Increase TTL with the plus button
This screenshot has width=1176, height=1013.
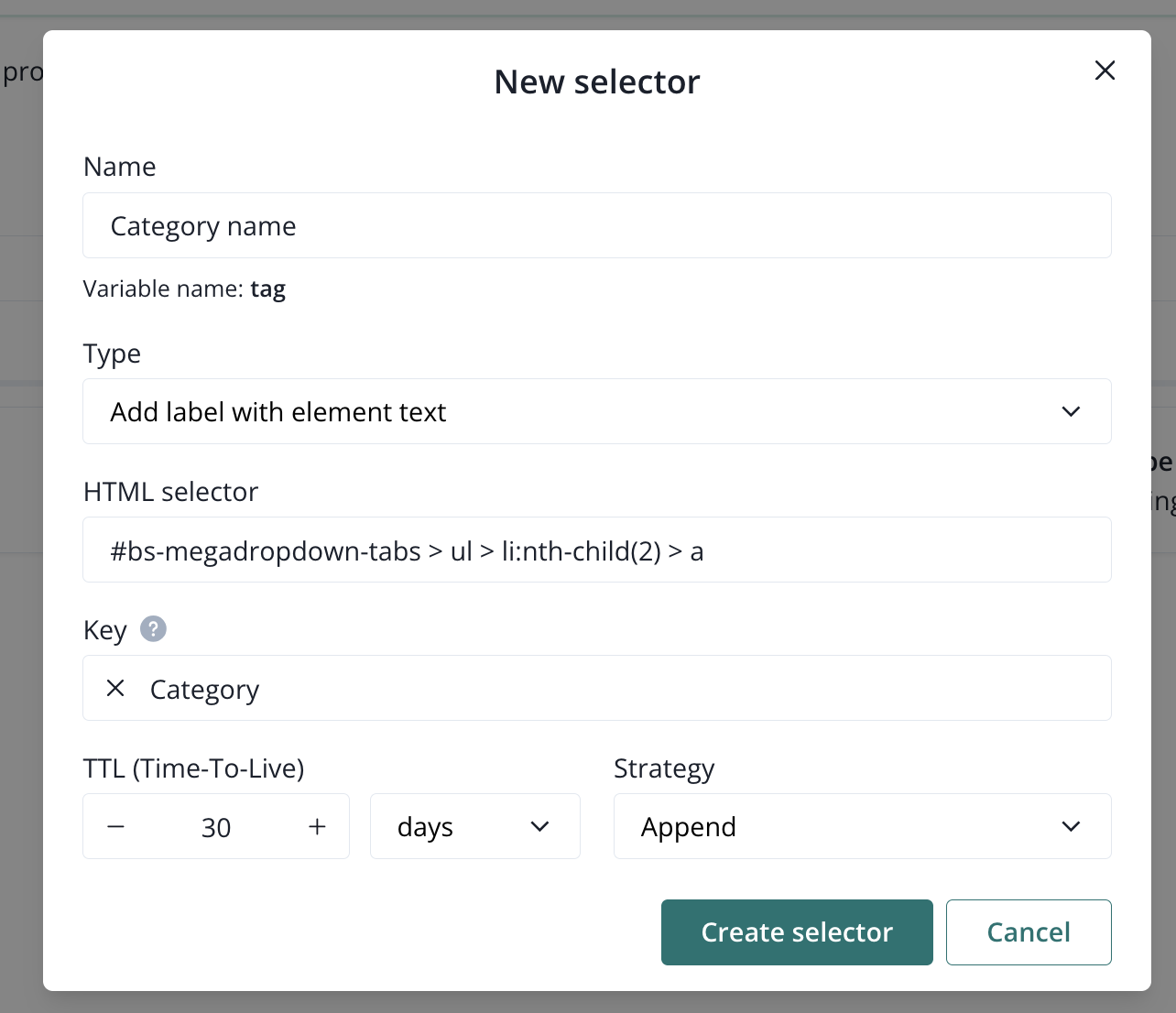317,826
